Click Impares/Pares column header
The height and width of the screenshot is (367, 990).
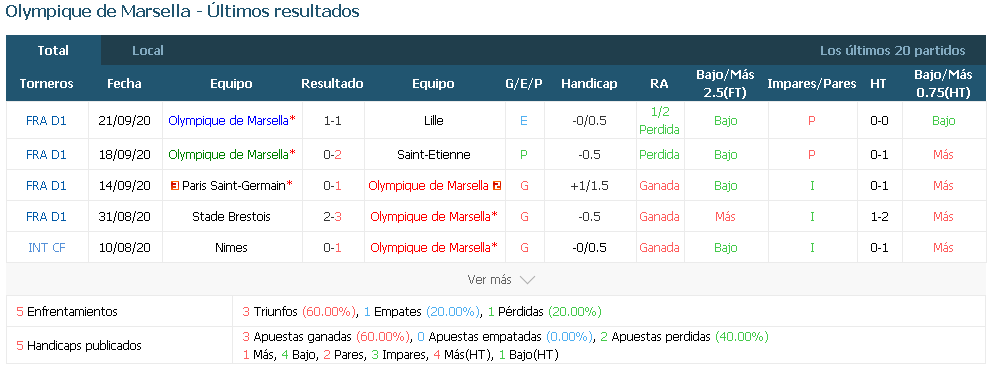tap(812, 83)
